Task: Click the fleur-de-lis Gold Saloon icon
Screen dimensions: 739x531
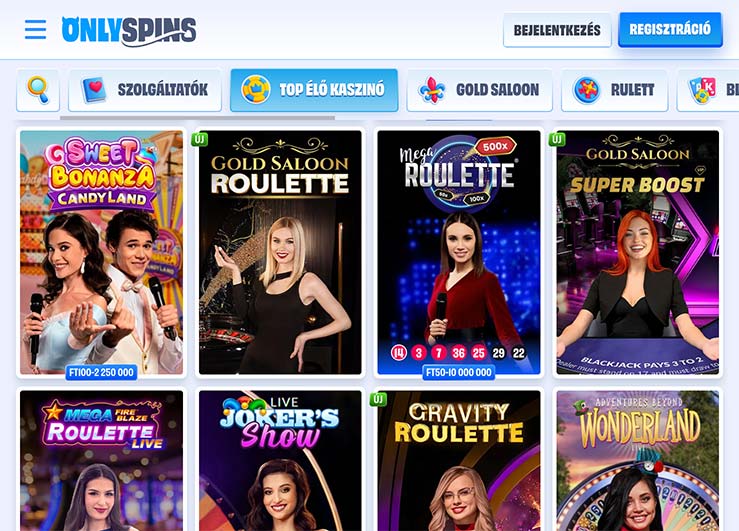Action: (x=431, y=90)
